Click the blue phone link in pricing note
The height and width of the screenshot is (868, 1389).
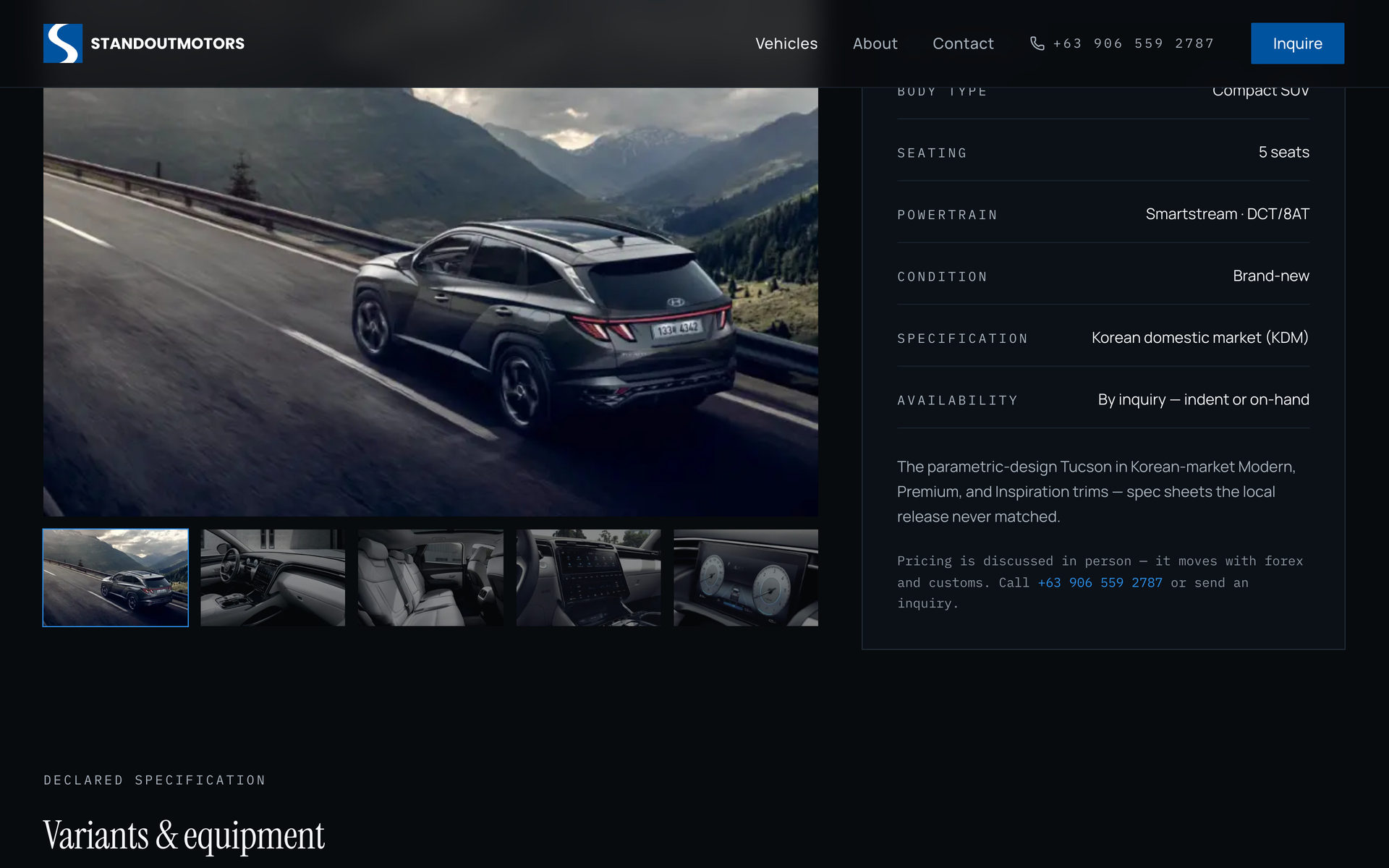(1100, 582)
